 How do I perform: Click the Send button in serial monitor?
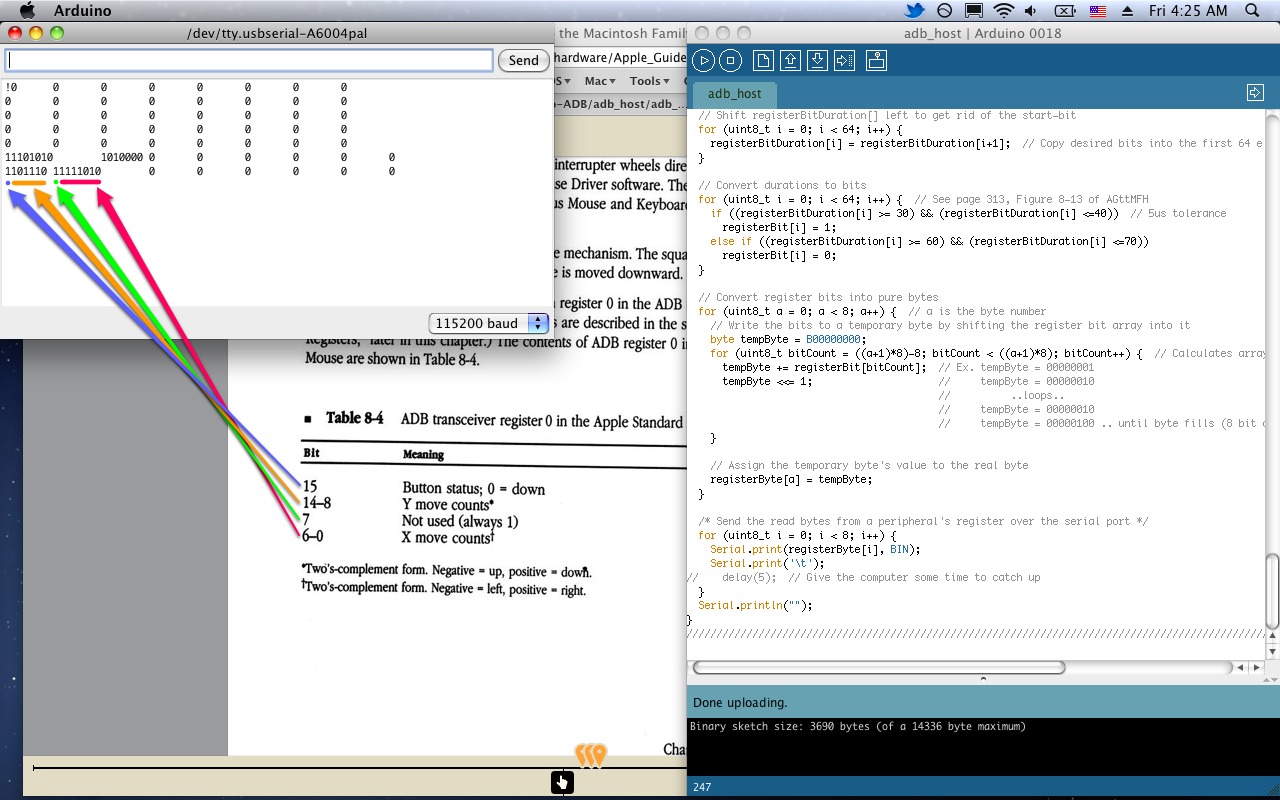(523, 61)
